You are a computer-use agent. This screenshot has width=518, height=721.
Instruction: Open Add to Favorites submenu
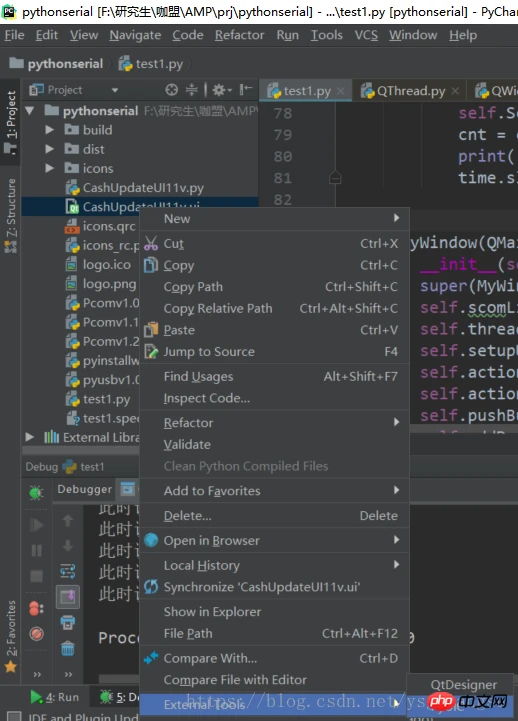coord(274,491)
